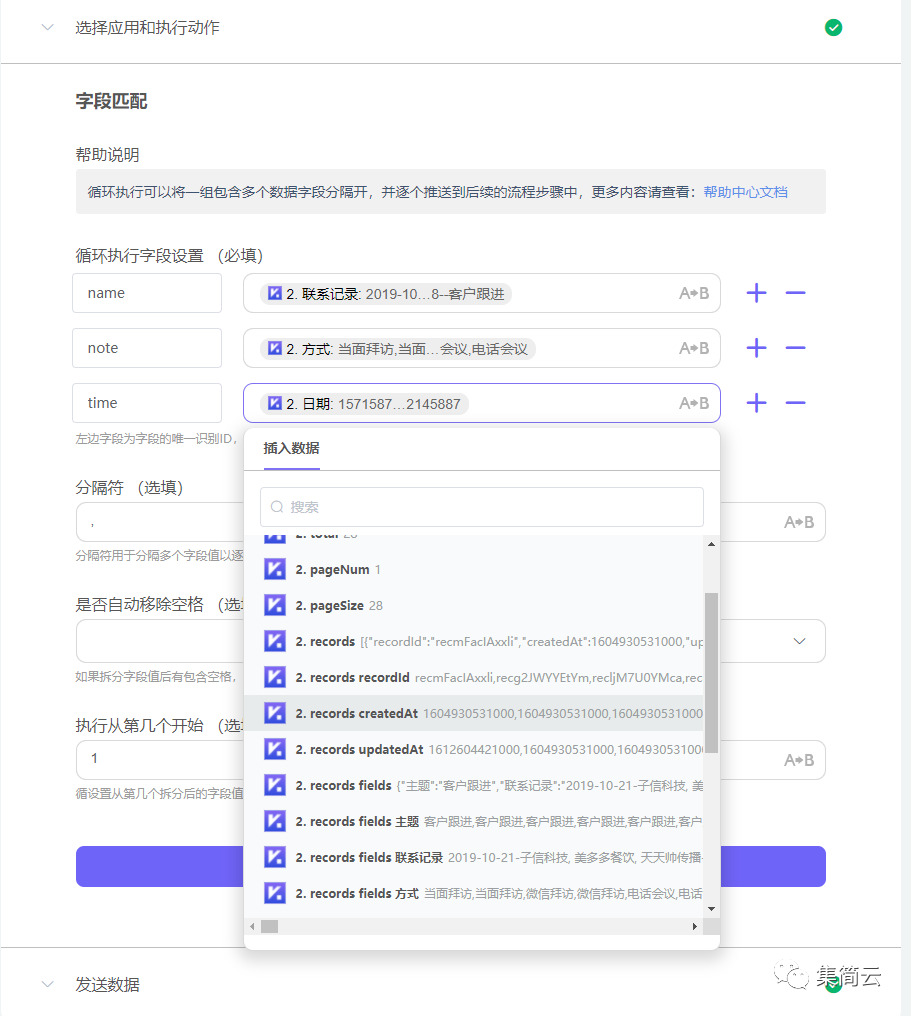Add a field after the time row
This screenshot has height=1016, width=911.
756,403
